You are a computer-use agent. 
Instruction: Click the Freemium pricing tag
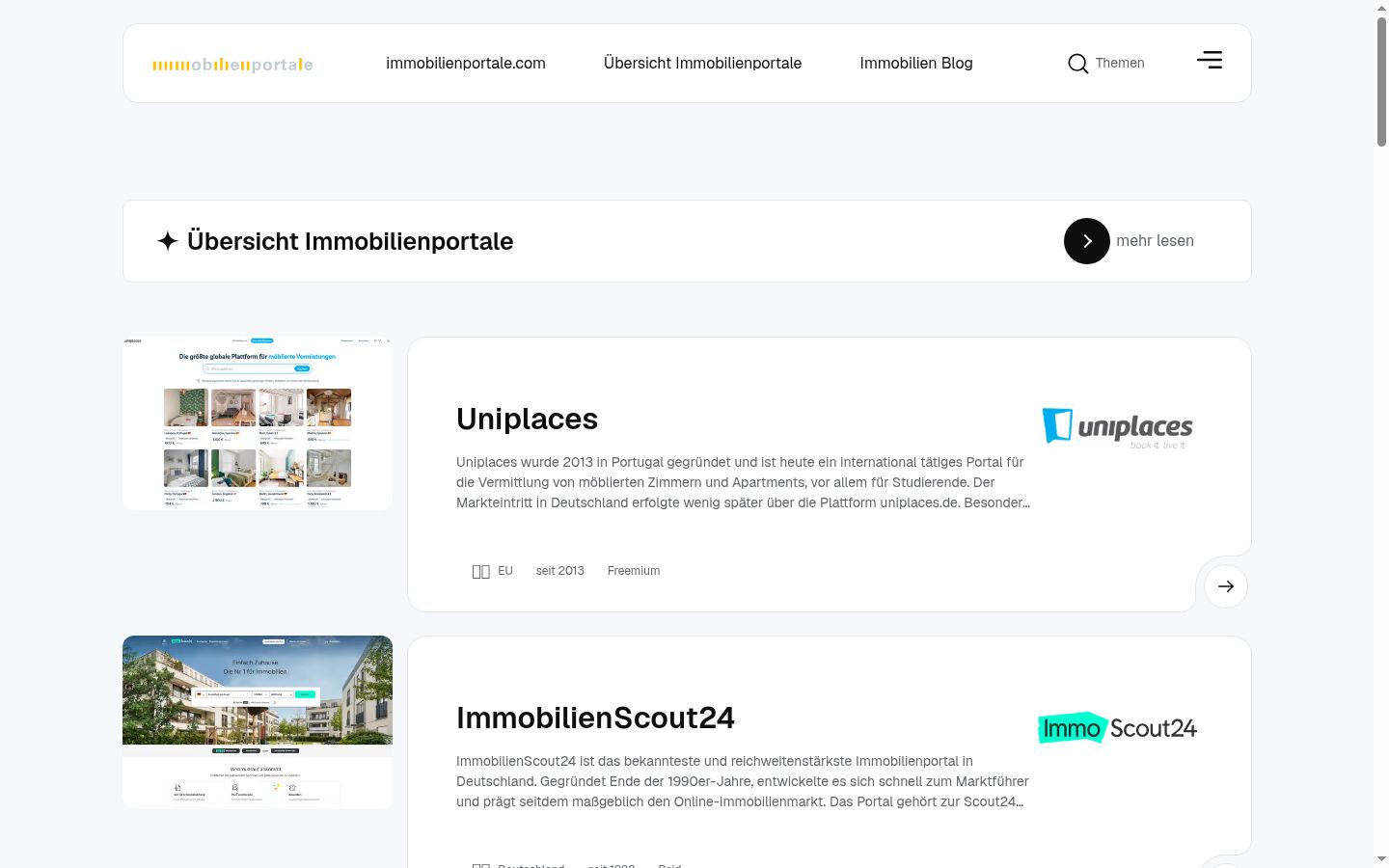click(634, 571)
